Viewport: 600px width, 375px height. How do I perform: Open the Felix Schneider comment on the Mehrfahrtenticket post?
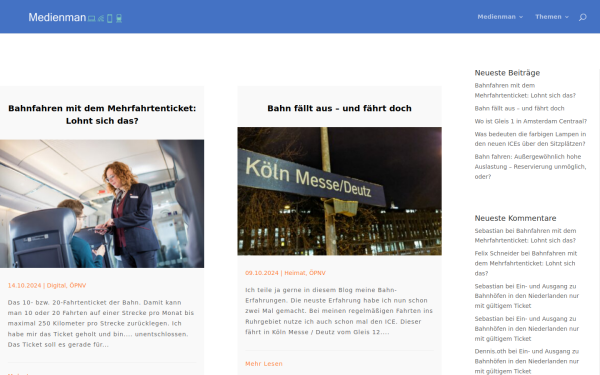click(526, 263)
